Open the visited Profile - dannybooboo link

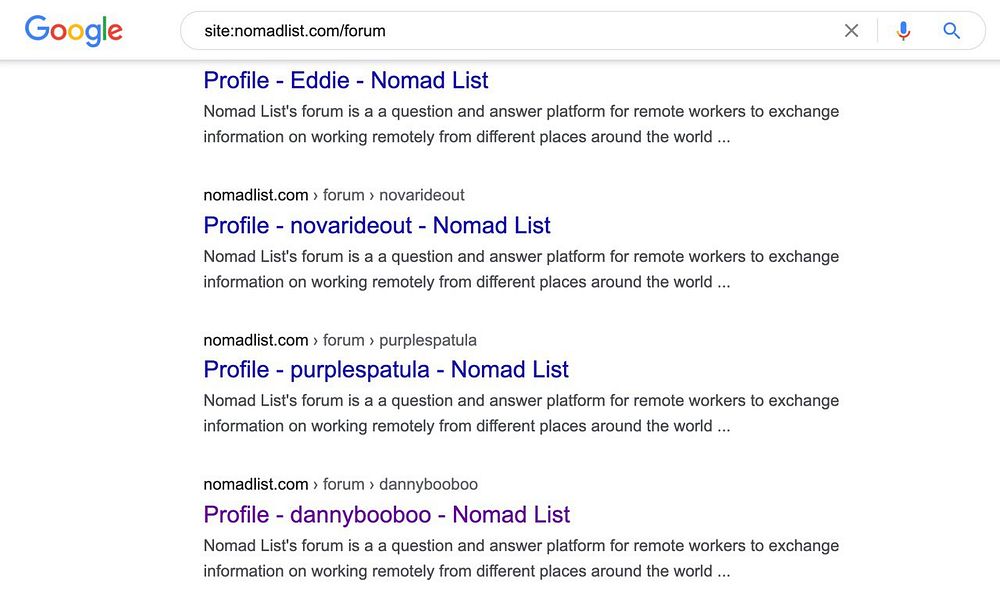pos(386,514)
